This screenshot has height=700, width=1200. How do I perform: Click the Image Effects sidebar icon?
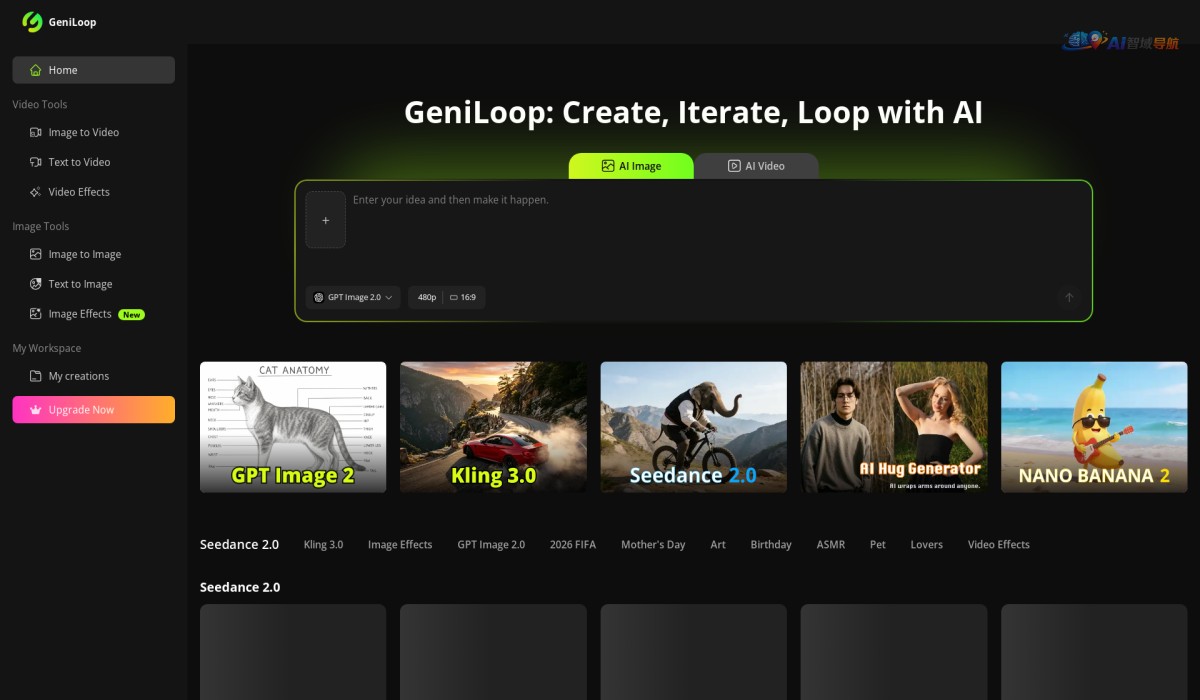point(36,314)
